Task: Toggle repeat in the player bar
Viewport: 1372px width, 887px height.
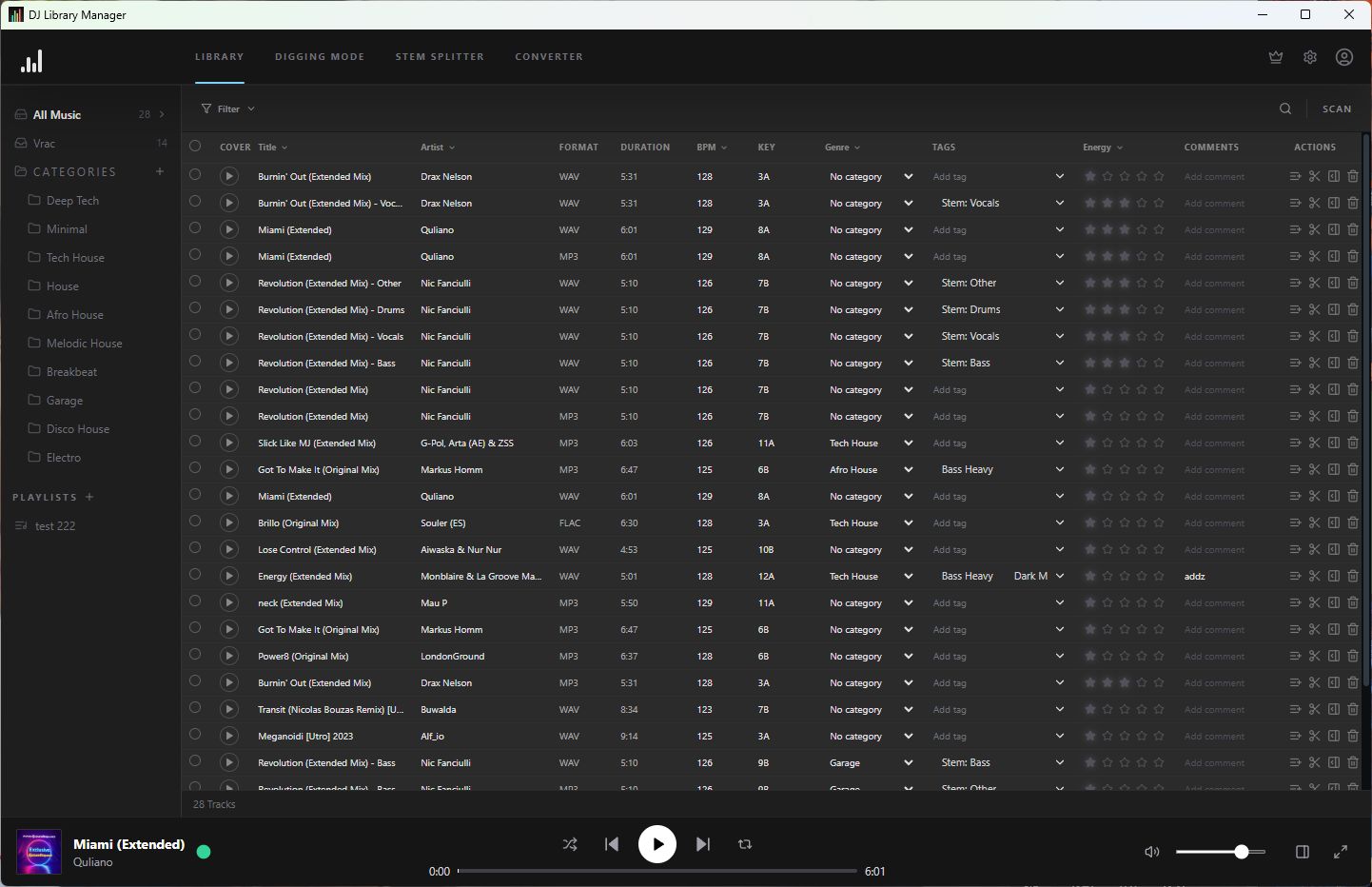Action: (745, 844)
